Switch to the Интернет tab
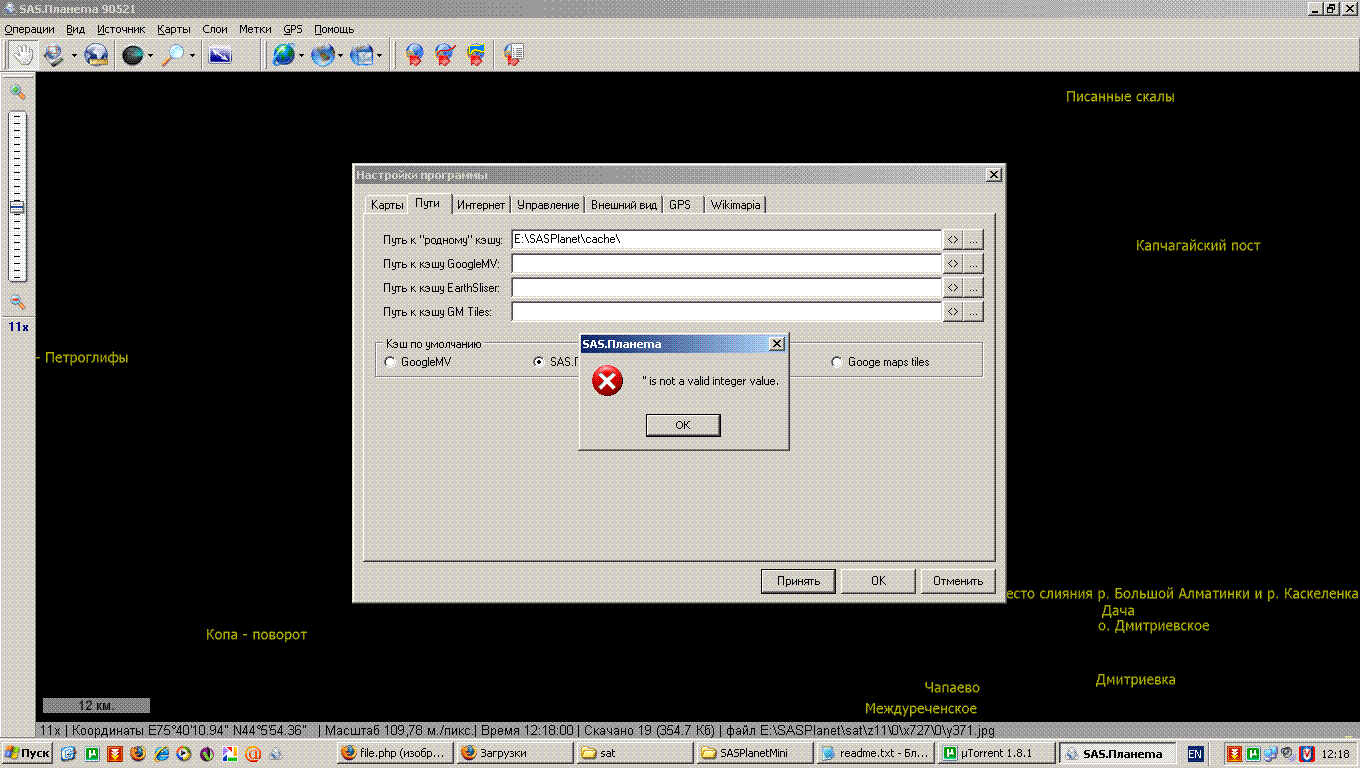 [x=481, y=204]
